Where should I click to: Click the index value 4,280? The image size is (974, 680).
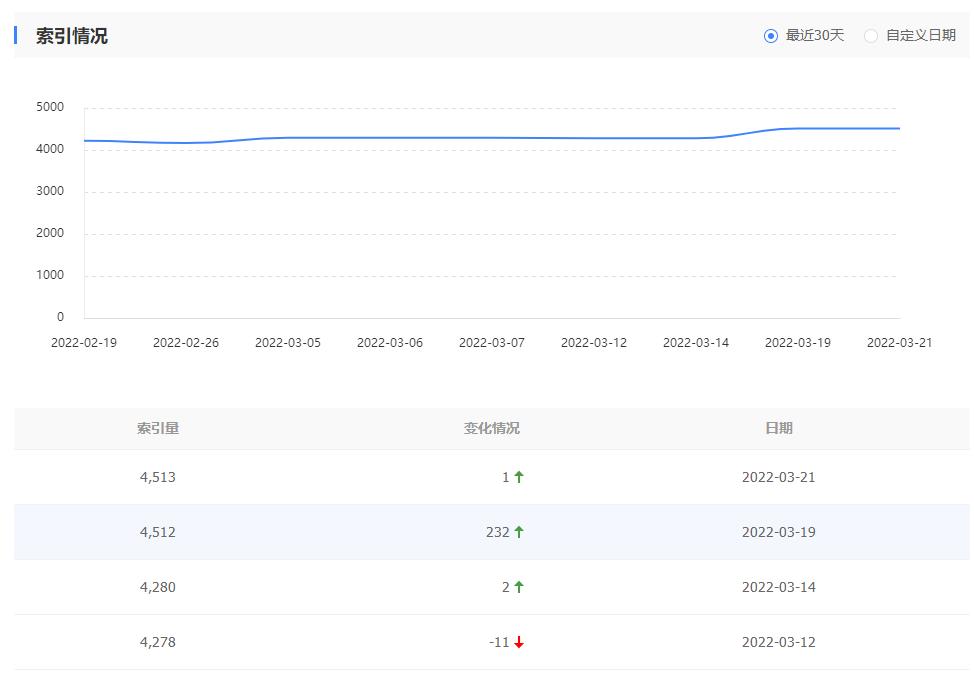158,587
